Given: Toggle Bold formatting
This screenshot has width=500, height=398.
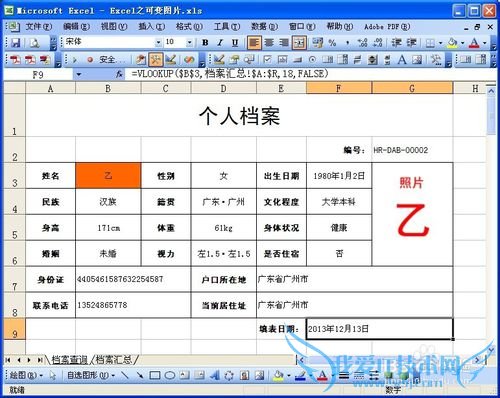Looking at the screenshot, I should coord(205,43).
